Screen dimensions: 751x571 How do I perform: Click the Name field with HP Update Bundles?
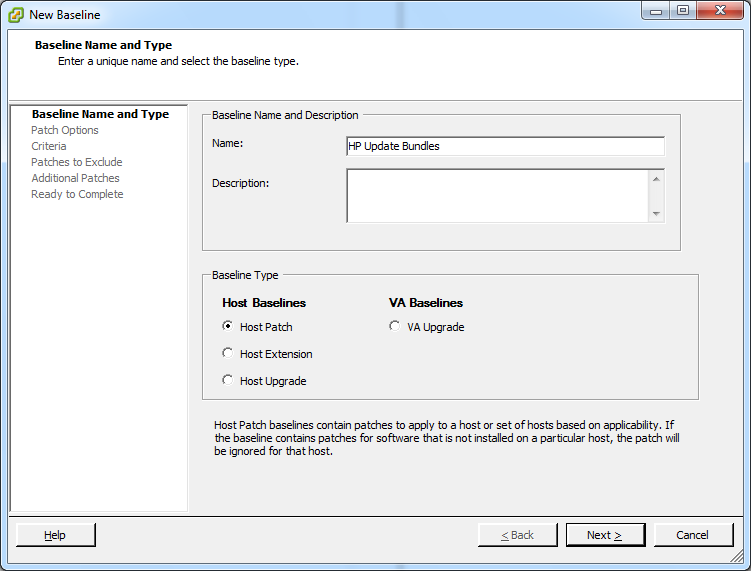[505, 146]
